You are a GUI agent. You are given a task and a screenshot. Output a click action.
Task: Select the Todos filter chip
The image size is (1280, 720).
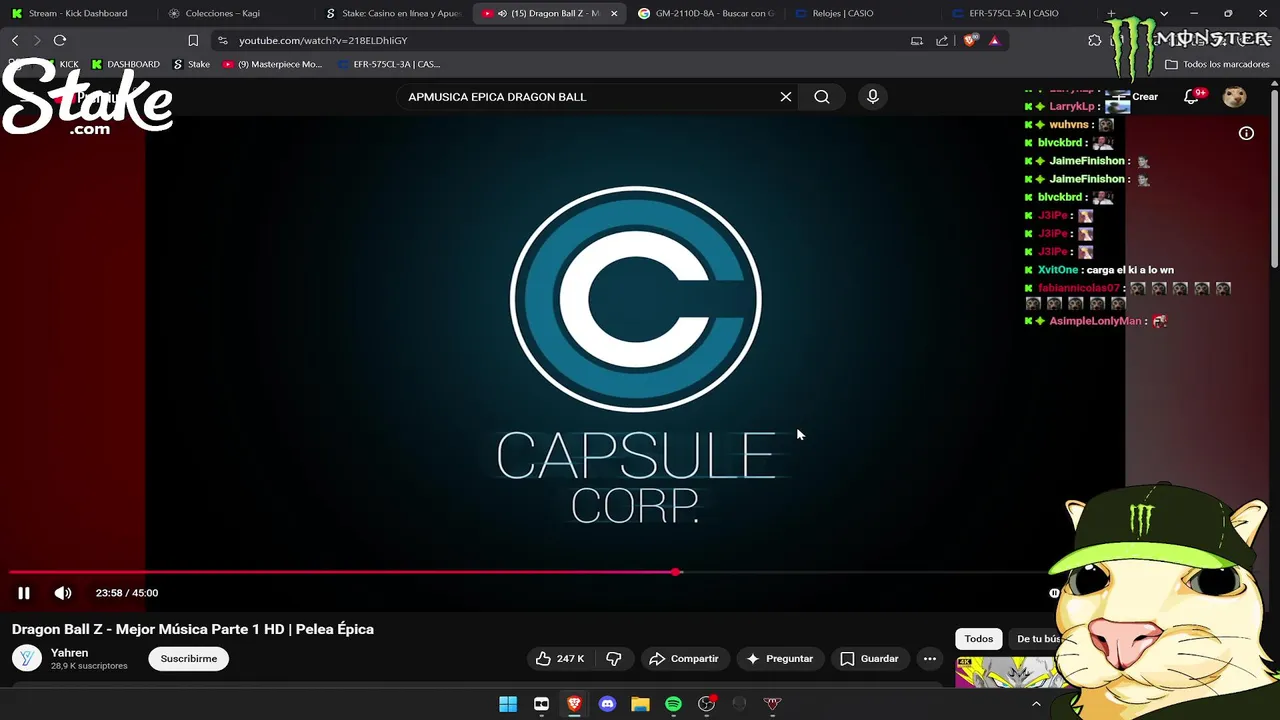pos(978,639)
